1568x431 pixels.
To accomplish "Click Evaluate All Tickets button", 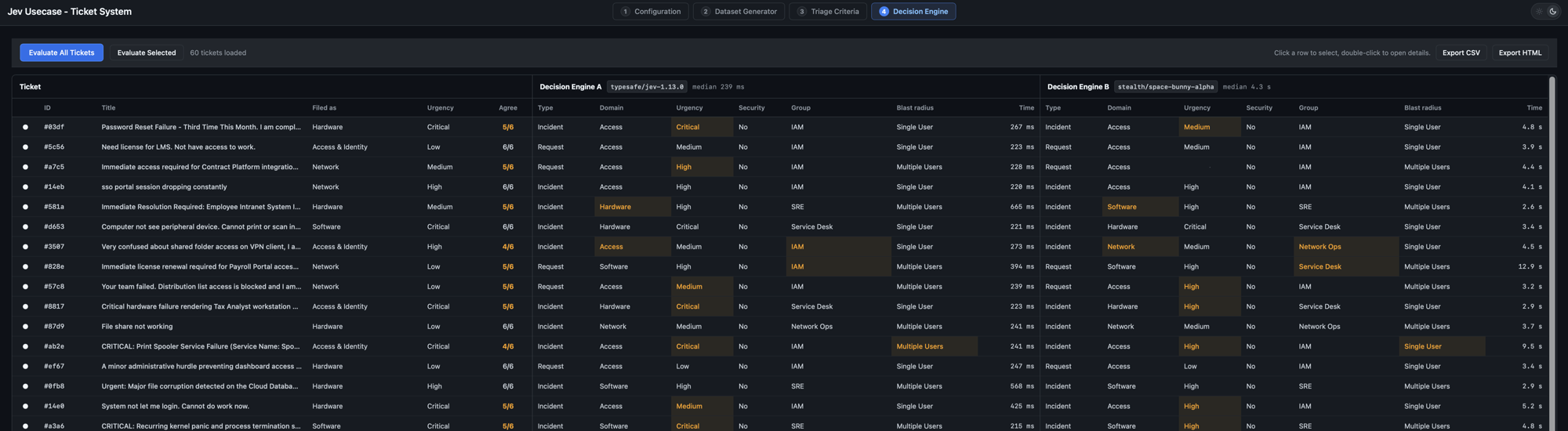I will tap(61, 53).
